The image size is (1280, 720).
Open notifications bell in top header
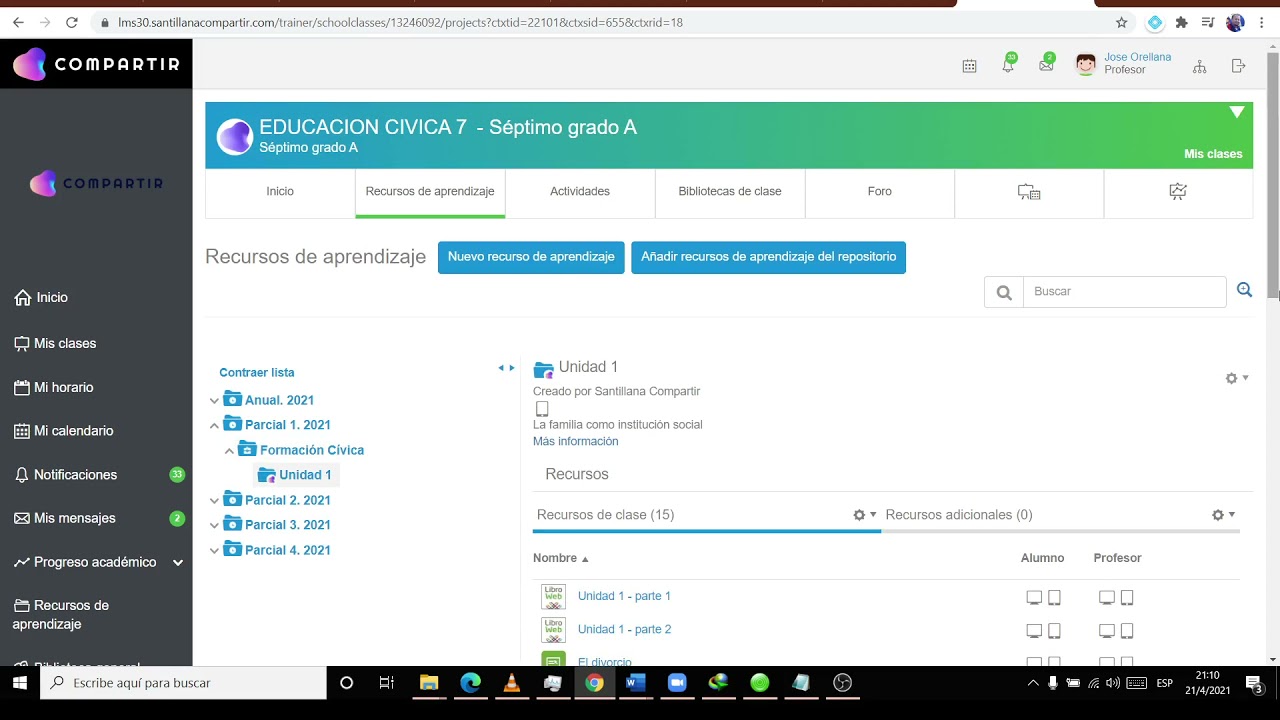pyautogui.click(x=1008, y=65)
